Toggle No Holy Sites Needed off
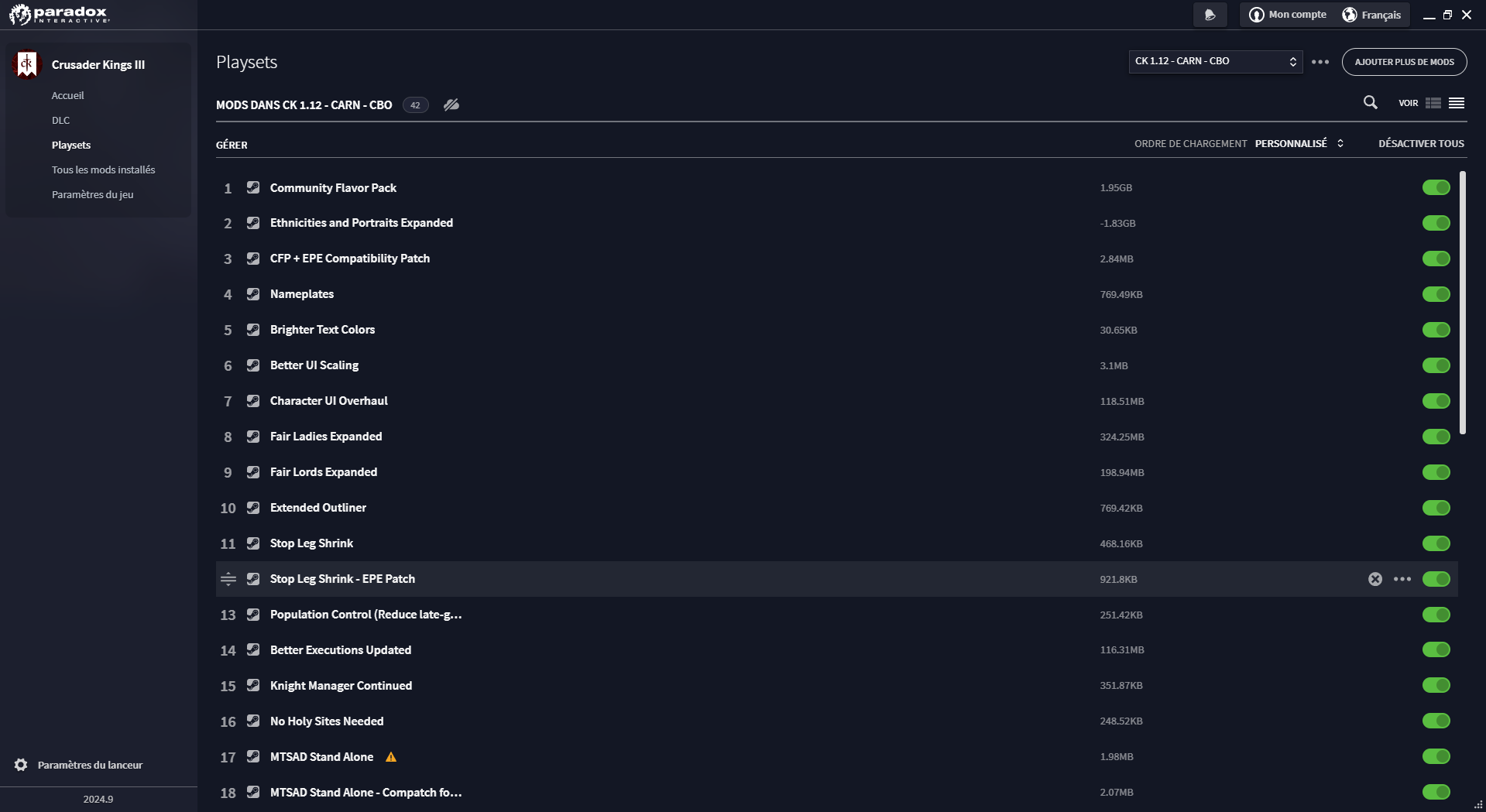Viewport: 1486px width, 812px height. pyautogui.click(x=1436, y=721)
